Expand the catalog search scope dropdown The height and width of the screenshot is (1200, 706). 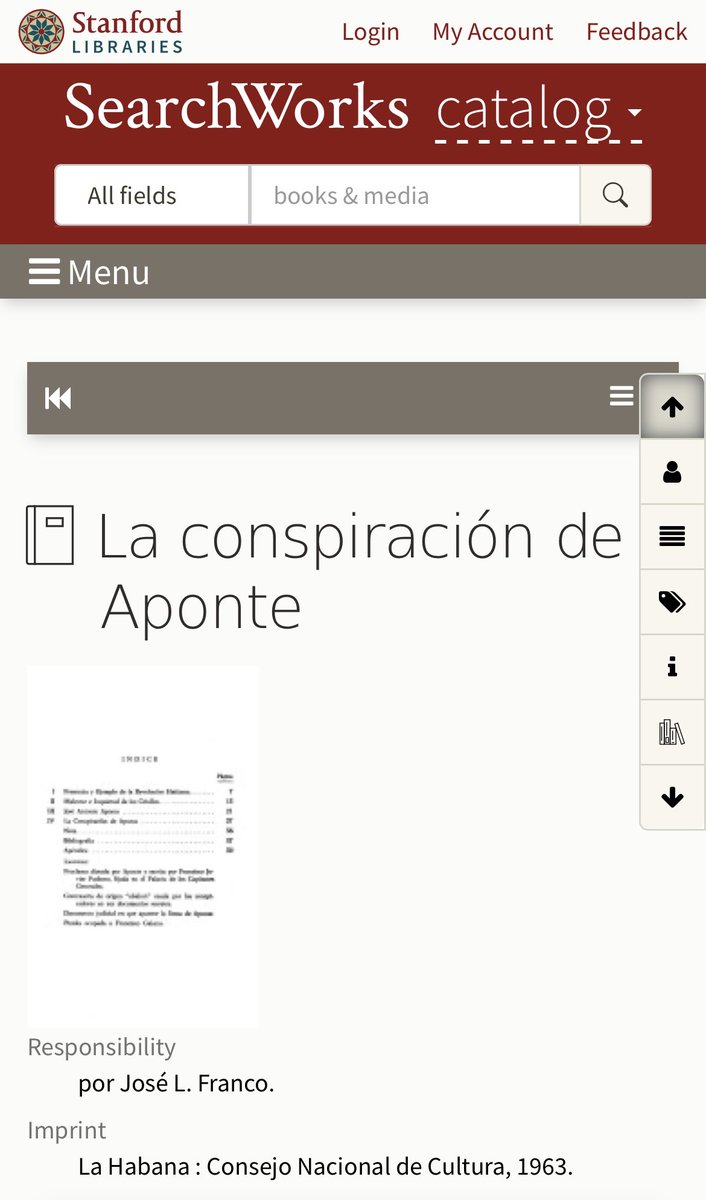pos(539,110)
